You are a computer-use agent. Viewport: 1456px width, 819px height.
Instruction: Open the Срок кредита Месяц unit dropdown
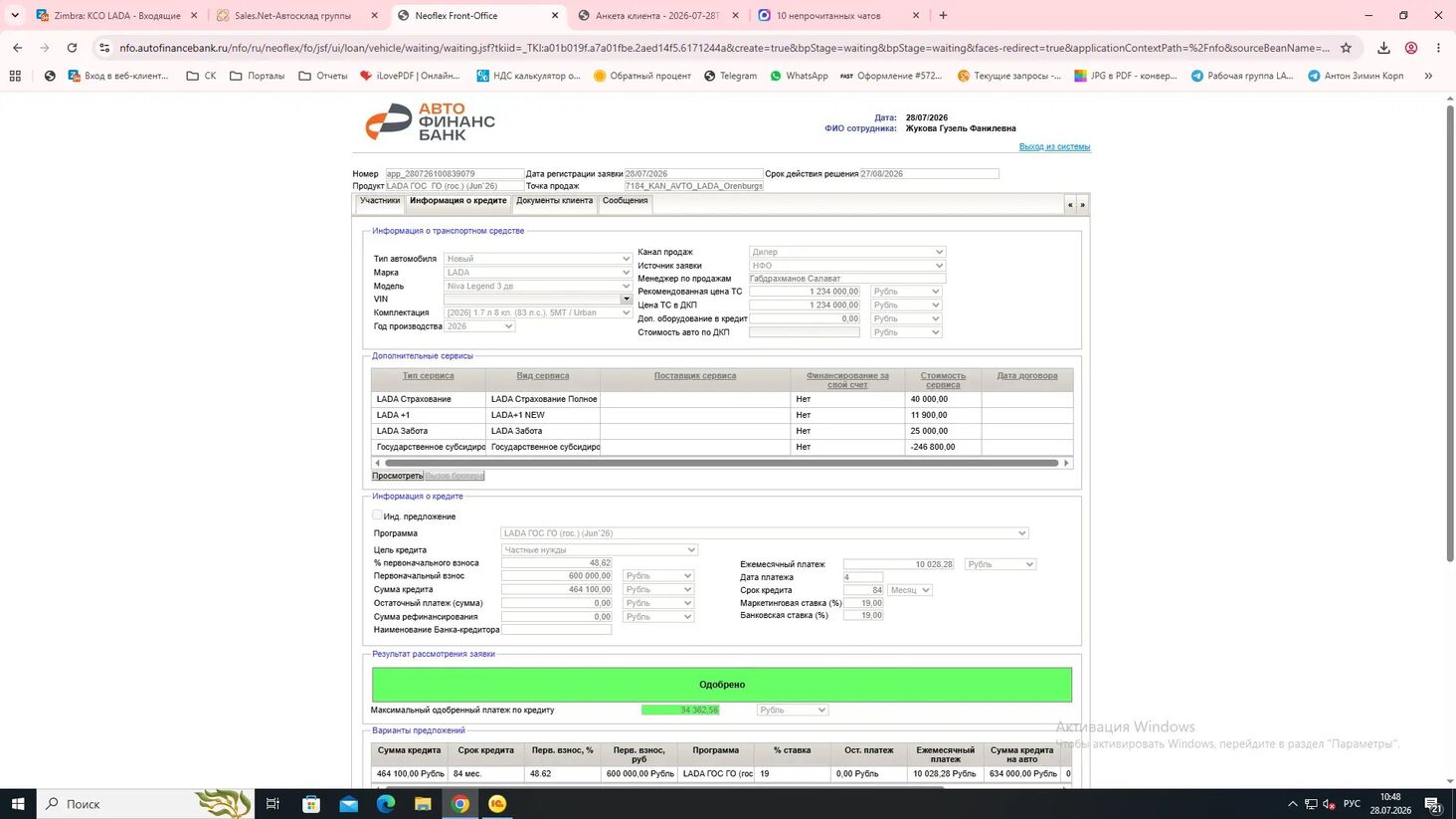[910, 590]
